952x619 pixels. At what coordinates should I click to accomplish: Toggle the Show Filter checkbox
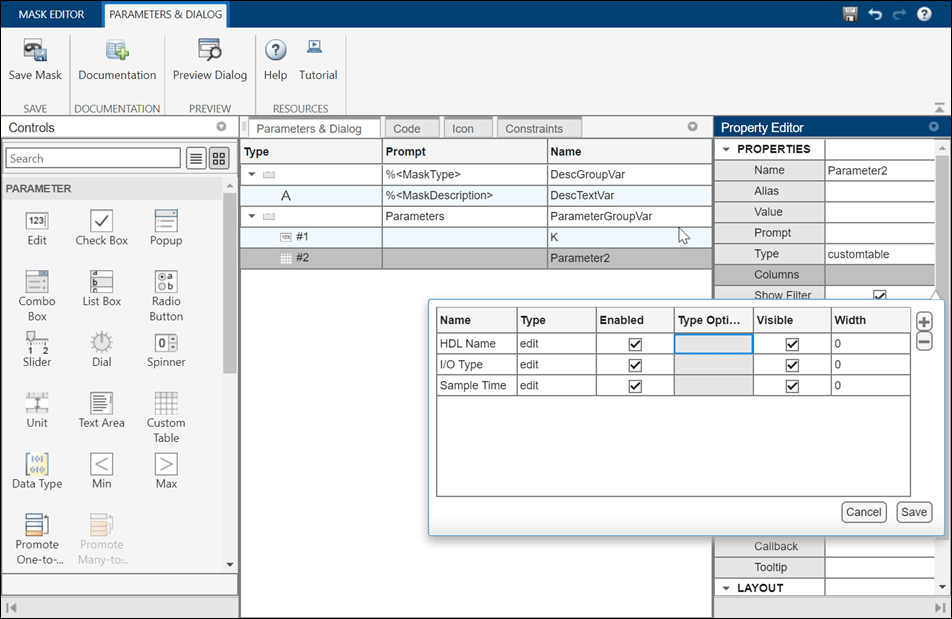click(x=879, y=296)
